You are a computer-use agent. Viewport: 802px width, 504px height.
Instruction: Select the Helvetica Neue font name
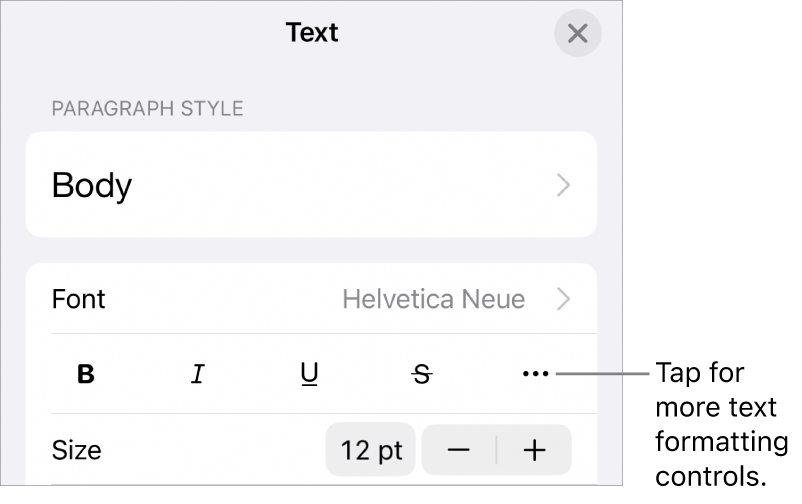pyautogui.click(x=433, y=299)
